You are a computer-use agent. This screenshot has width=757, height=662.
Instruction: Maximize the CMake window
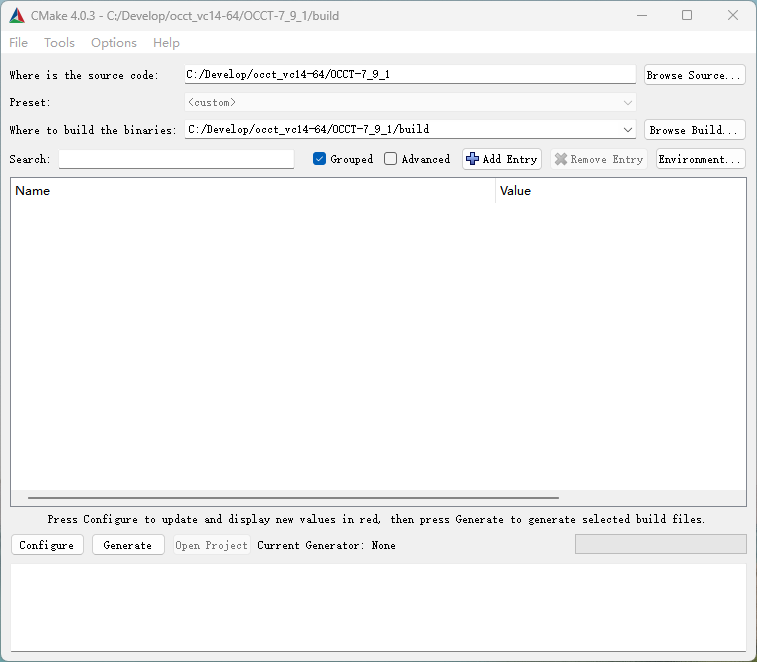click(687, 15)
